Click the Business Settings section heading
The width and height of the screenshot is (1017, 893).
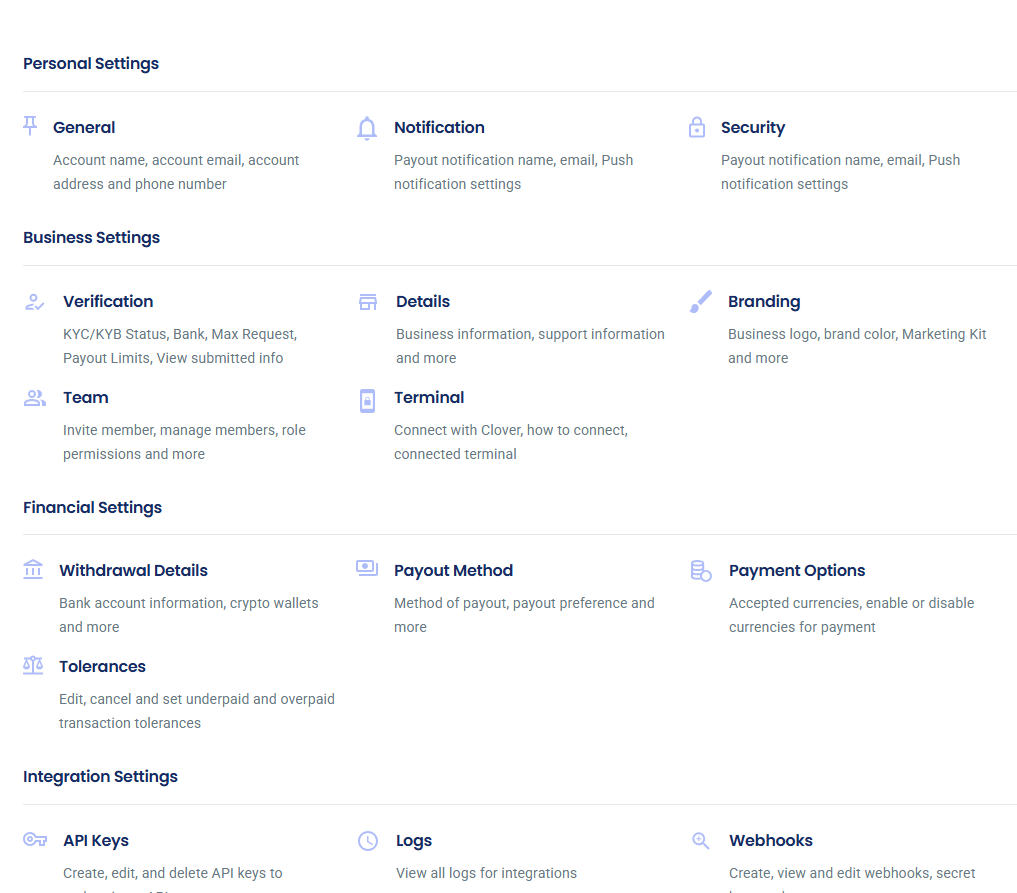[91, 237]
